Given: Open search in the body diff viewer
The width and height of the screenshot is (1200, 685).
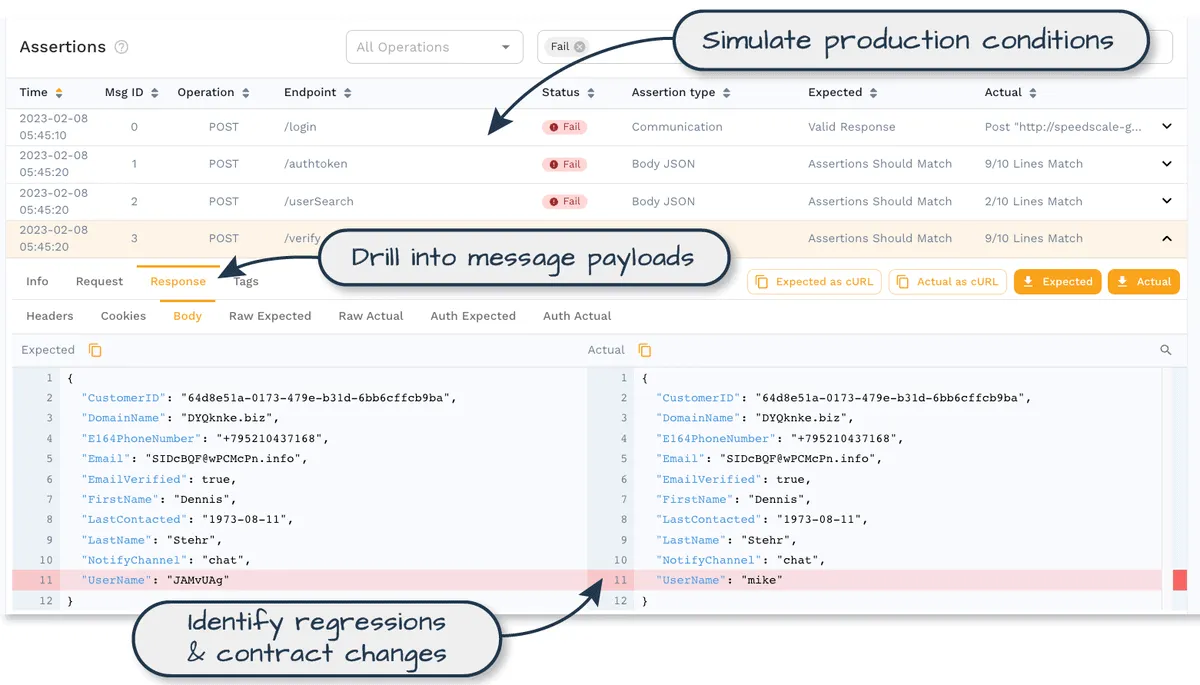Looking at the screenshot, I should [1166, 350].
